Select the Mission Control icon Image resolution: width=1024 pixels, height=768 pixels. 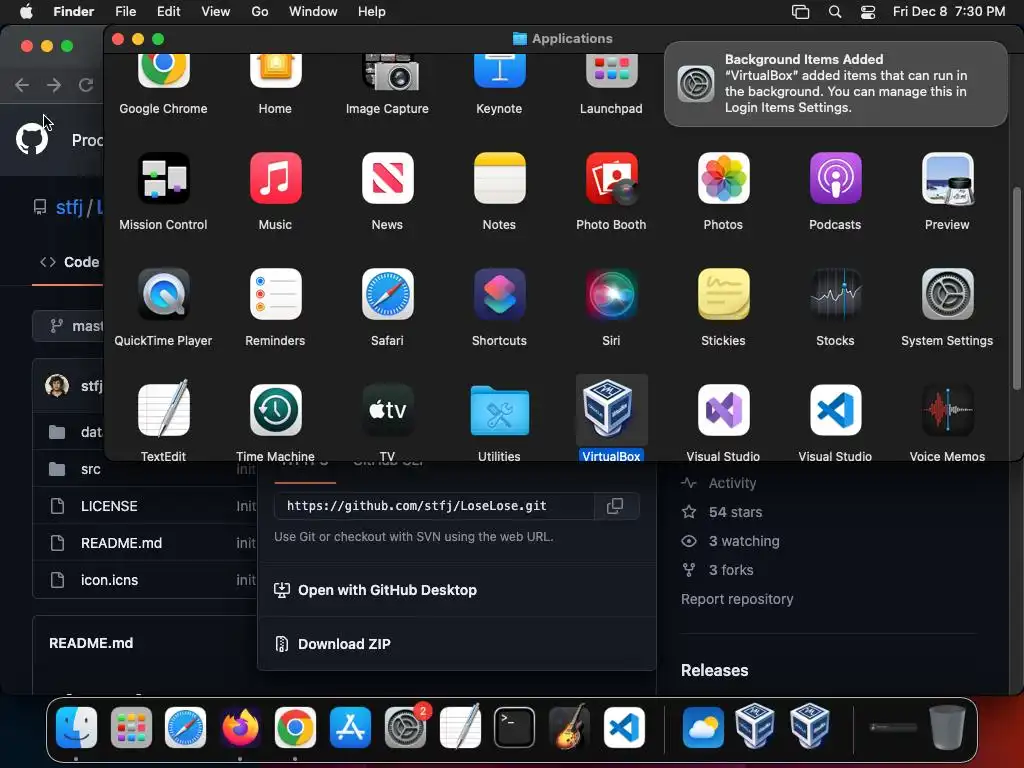(x=163, y=178)
